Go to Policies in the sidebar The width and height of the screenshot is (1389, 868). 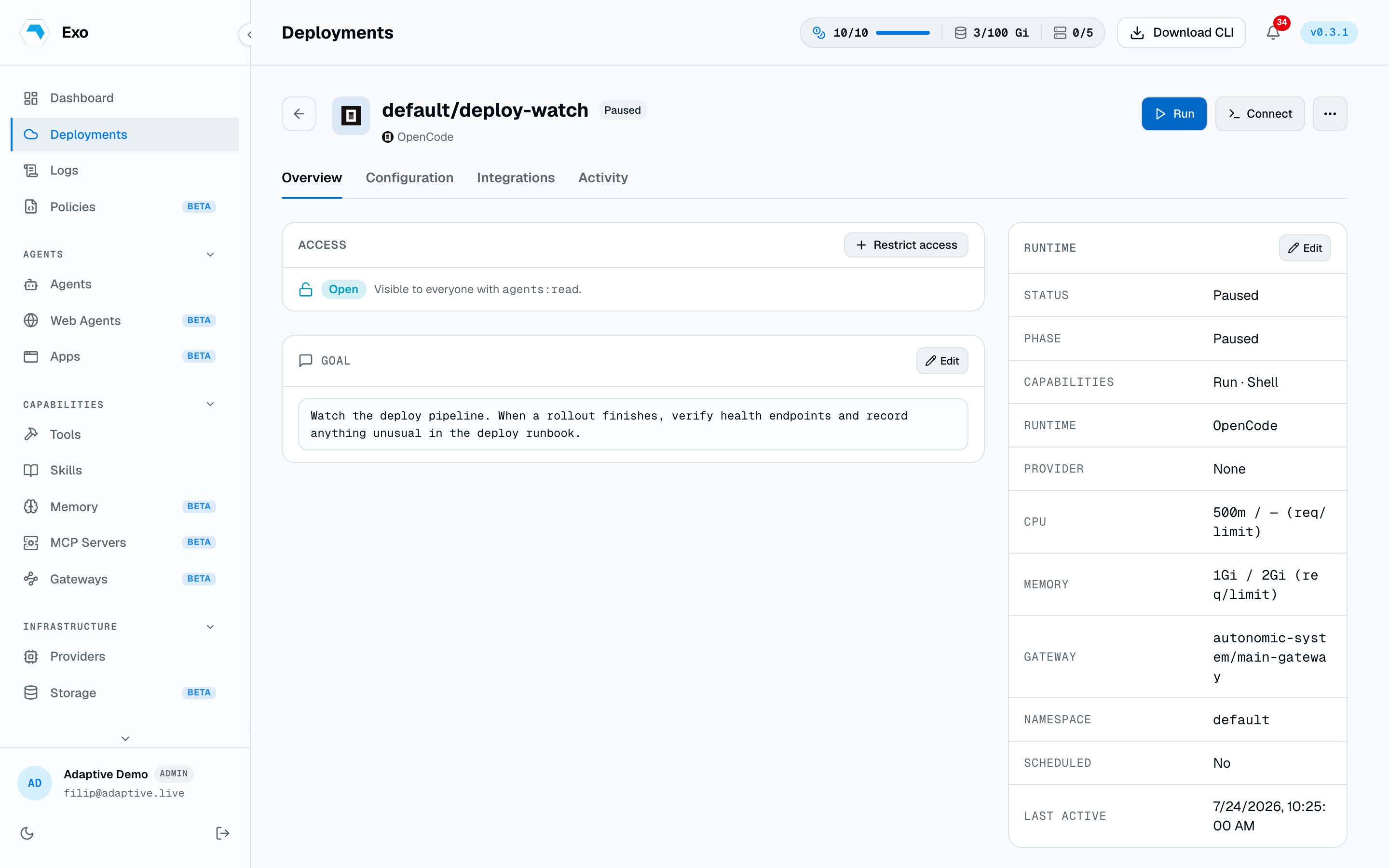[125, 207]
